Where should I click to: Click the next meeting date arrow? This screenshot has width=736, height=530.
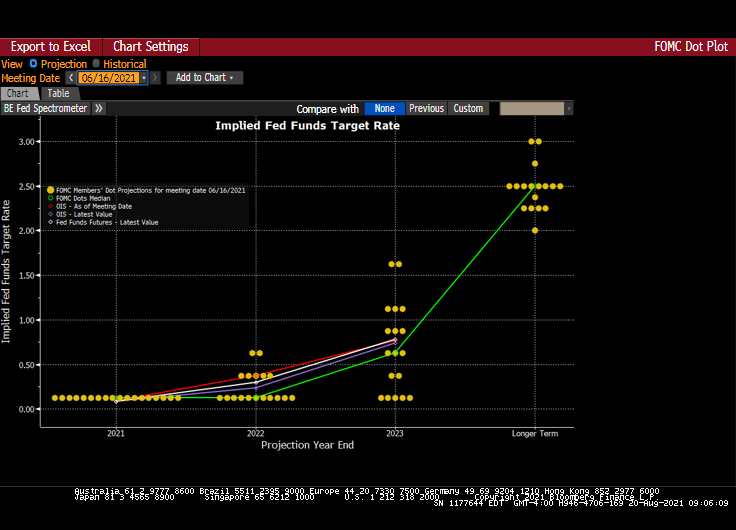point(155,78)
